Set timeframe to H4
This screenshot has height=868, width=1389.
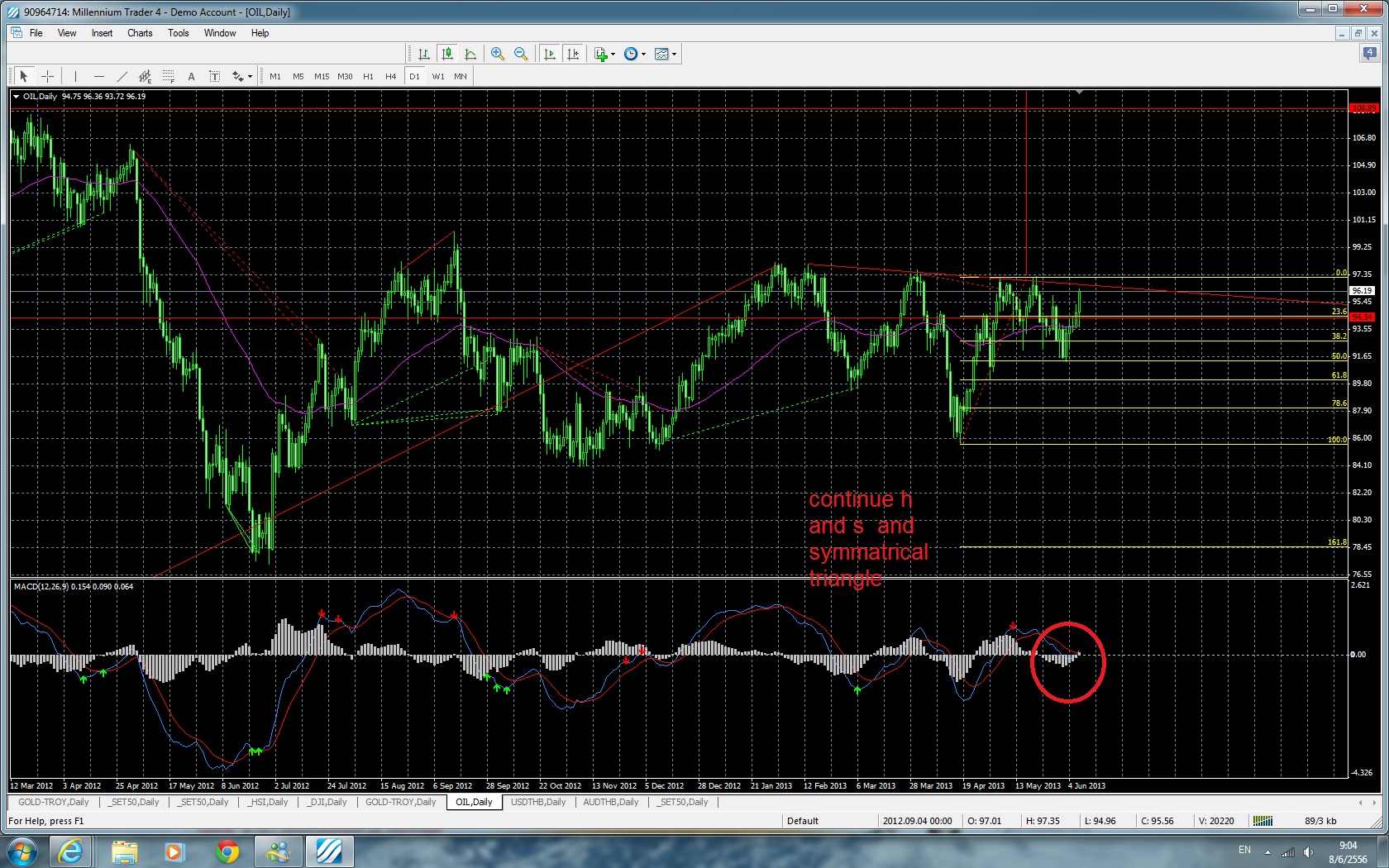[391, 76]
